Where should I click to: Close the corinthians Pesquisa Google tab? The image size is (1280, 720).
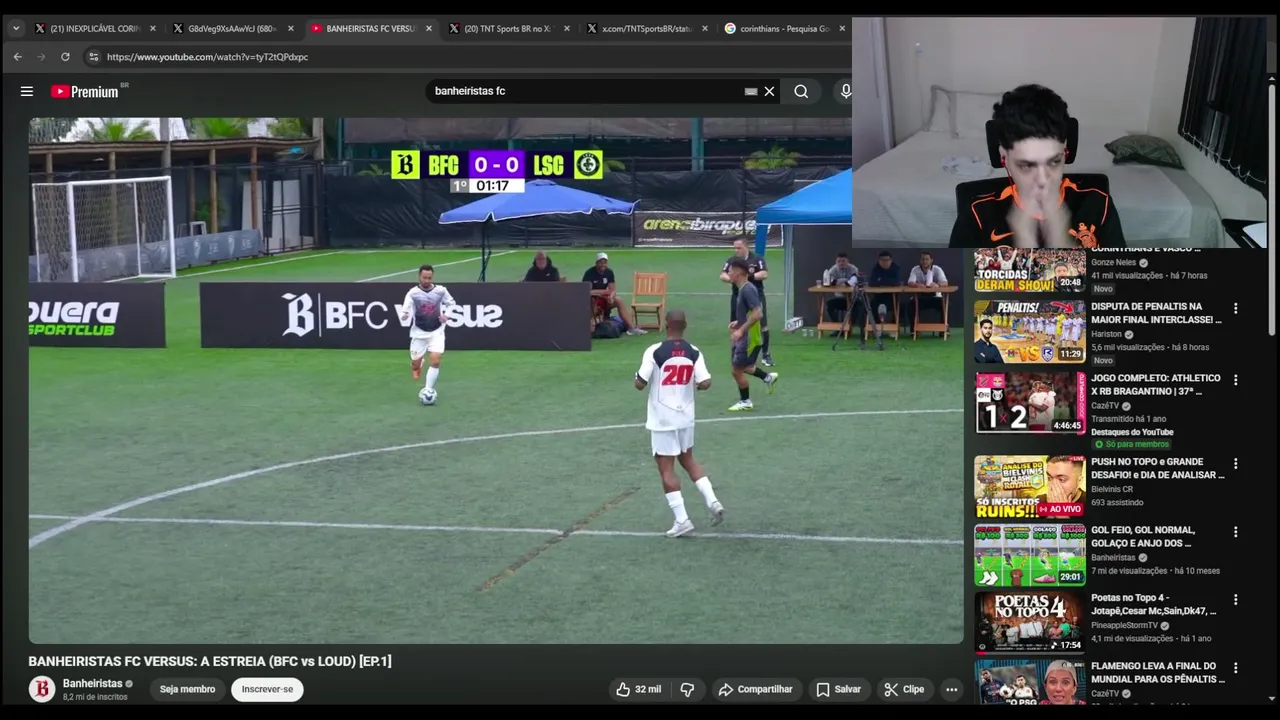pyautogui.click(x=843, y=29)
